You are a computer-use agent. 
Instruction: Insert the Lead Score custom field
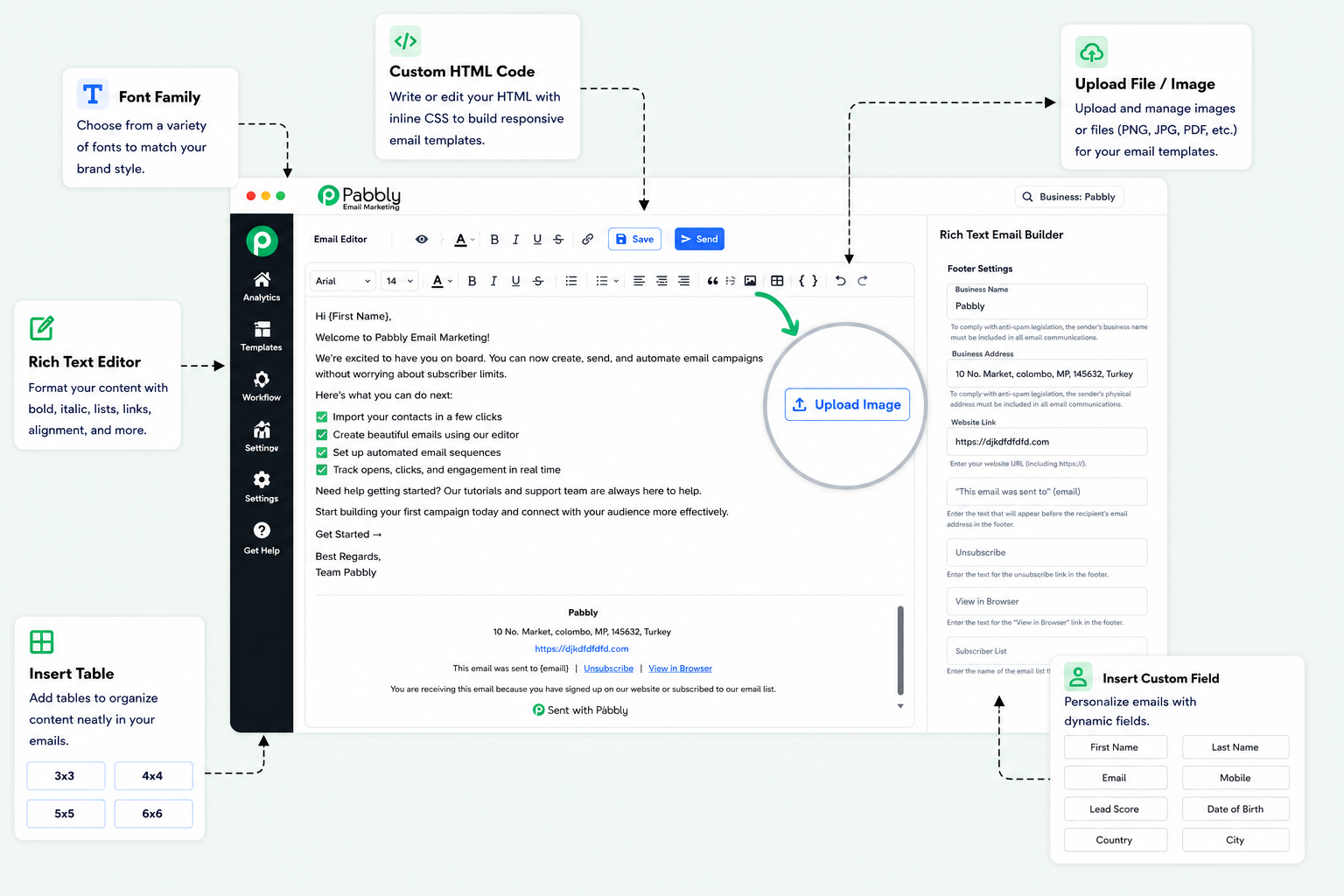1116,809
